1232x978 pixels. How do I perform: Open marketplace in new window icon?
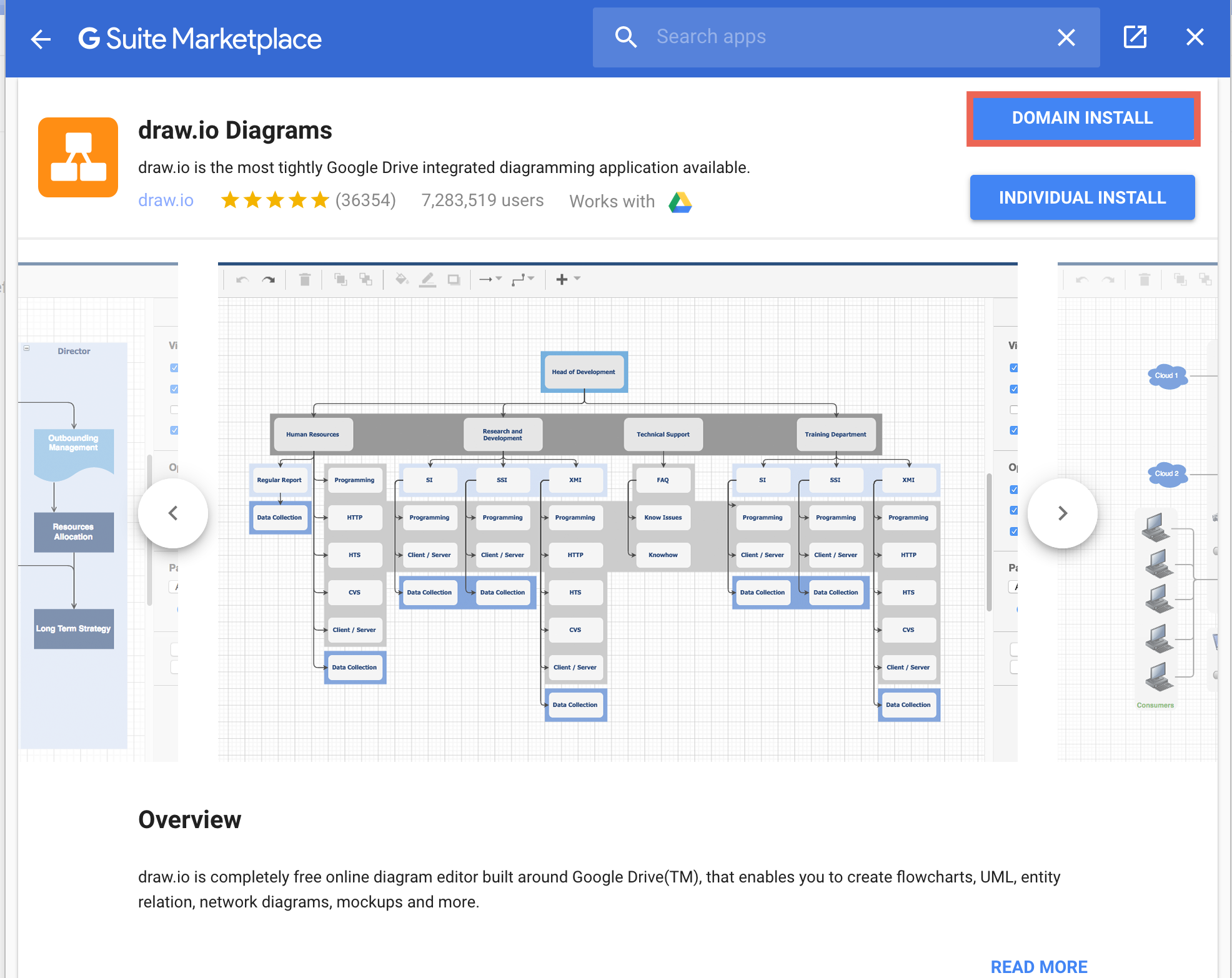[x=1135, y=37]
